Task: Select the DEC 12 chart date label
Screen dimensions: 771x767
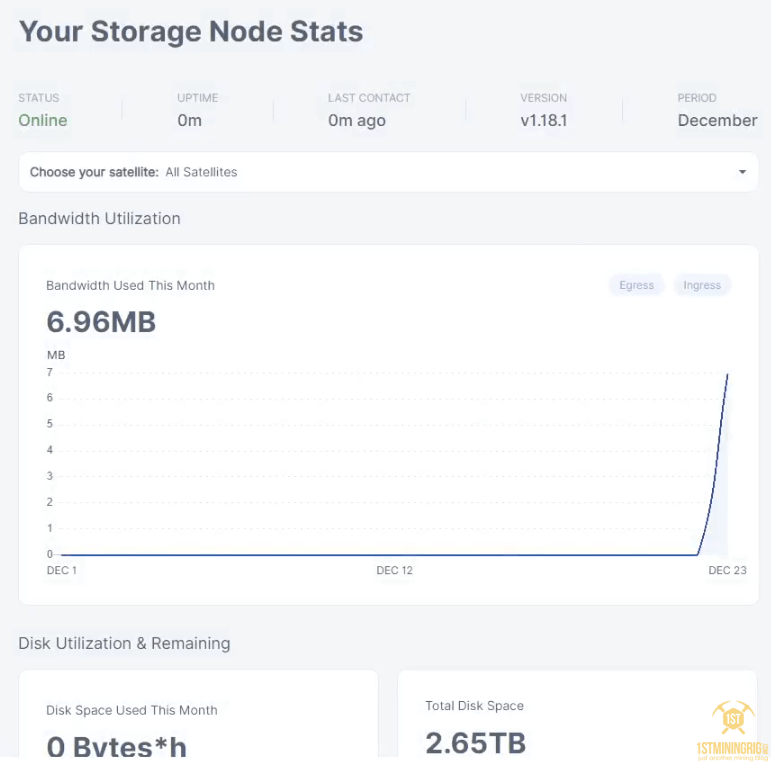Action: coord(394,570)
